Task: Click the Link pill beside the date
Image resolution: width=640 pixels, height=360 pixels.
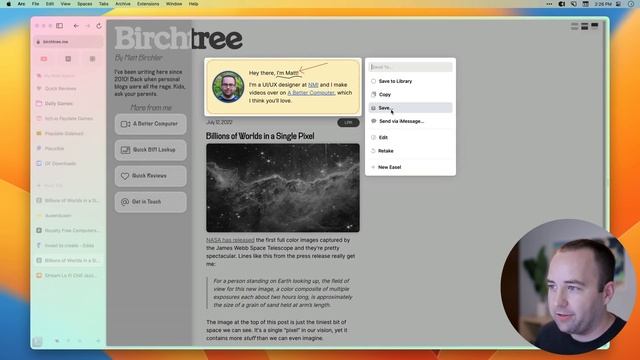Action: click(x=348, y=122)
